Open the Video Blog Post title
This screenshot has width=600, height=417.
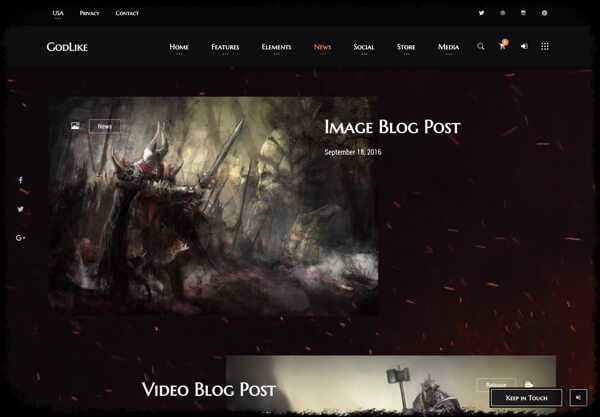click(x=209, y=389)
